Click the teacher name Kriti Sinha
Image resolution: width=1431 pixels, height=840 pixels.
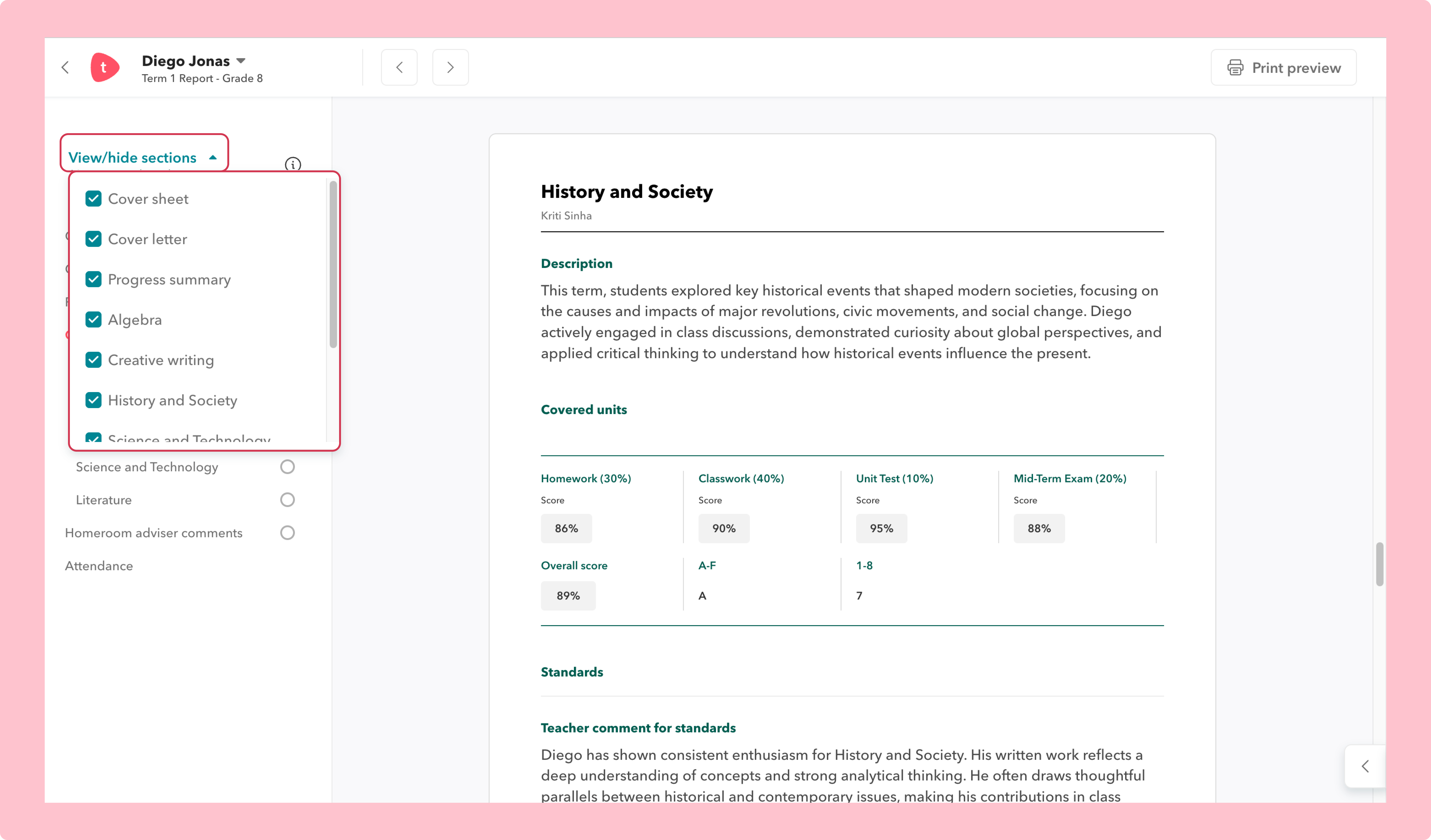coord(566,216)
